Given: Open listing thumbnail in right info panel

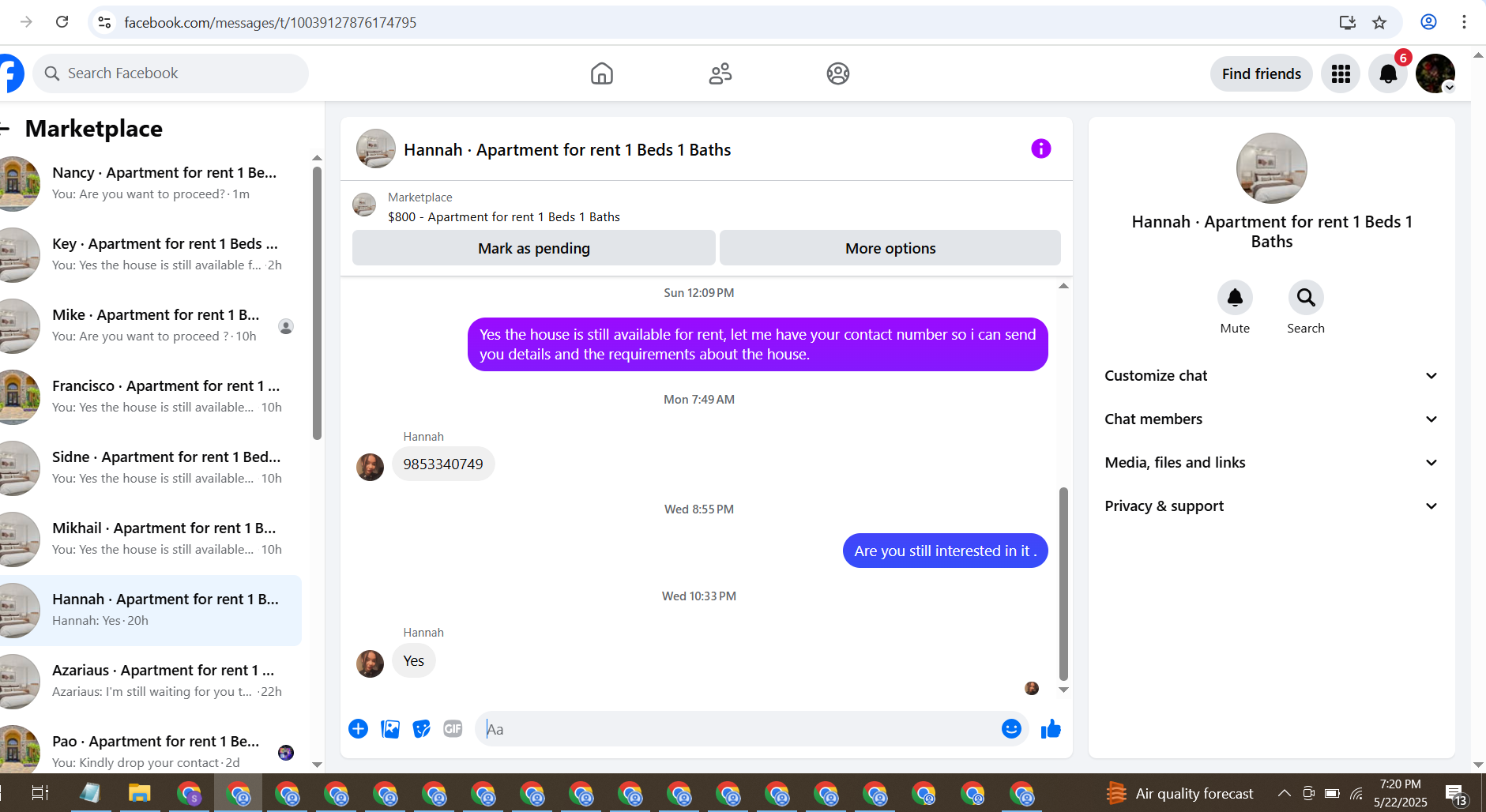Looking at the screenshot, I should [1271, 168].
